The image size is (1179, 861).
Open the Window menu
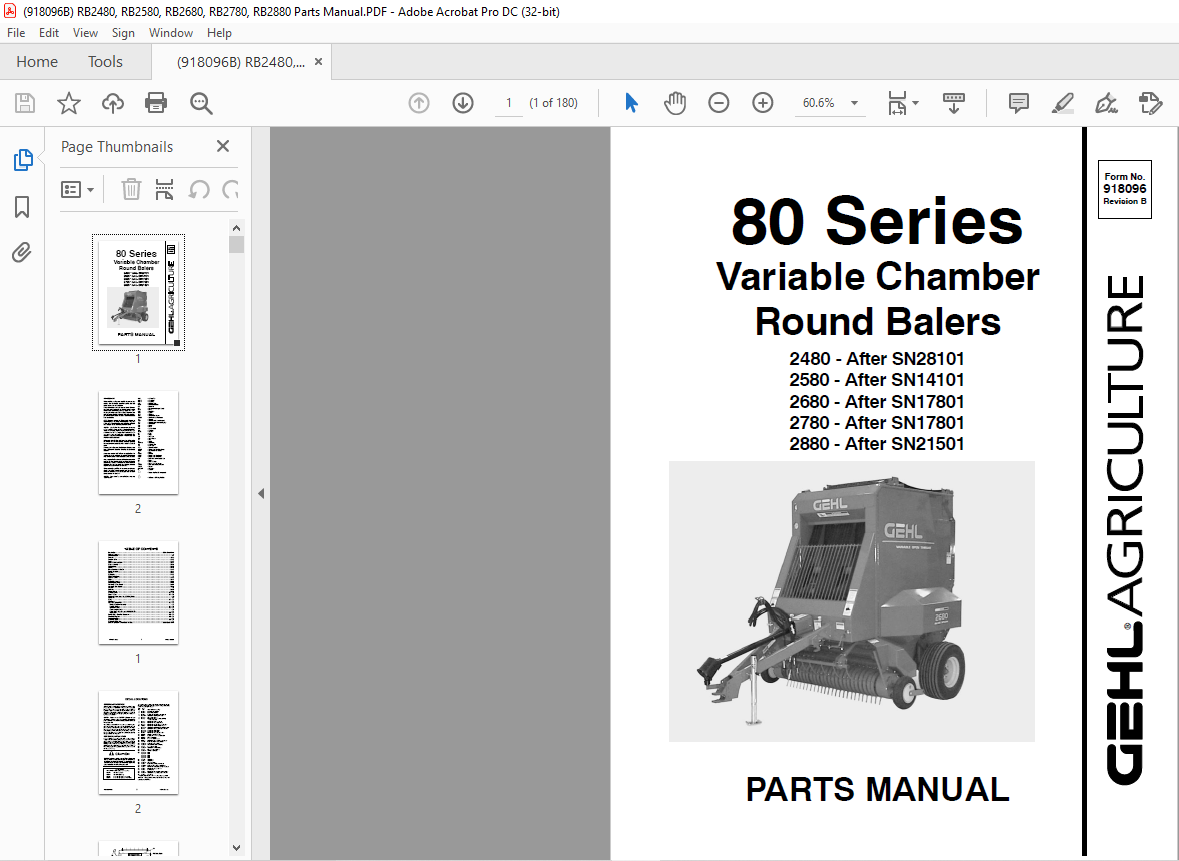(x=171, y=33)
